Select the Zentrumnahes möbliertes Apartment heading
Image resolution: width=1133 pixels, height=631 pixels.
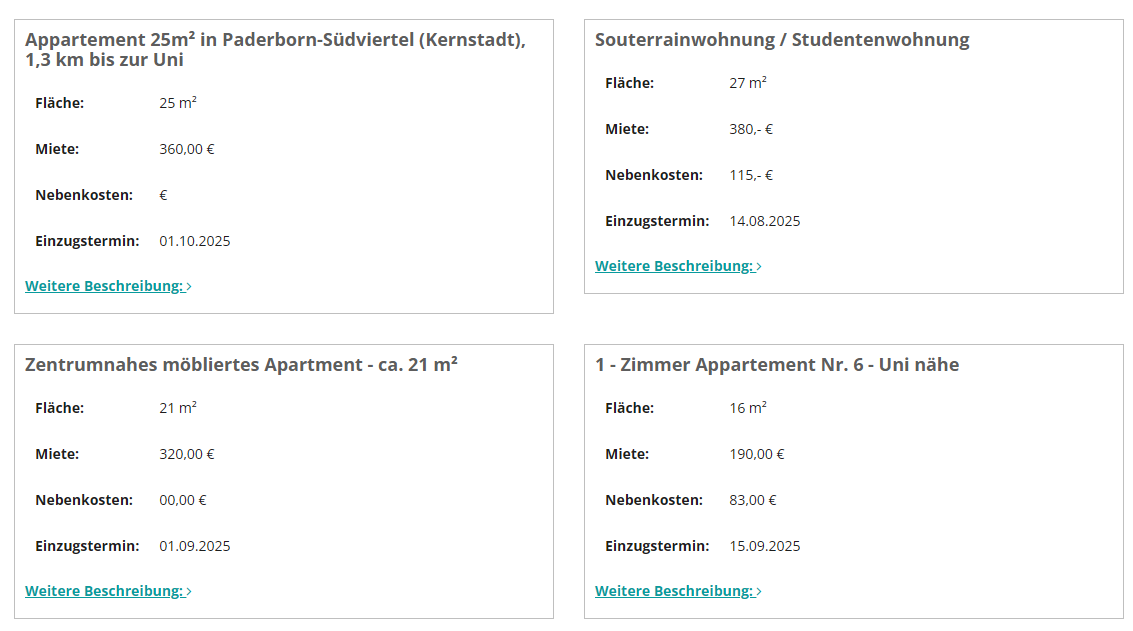pyautogui.click(x=241, y=365)
